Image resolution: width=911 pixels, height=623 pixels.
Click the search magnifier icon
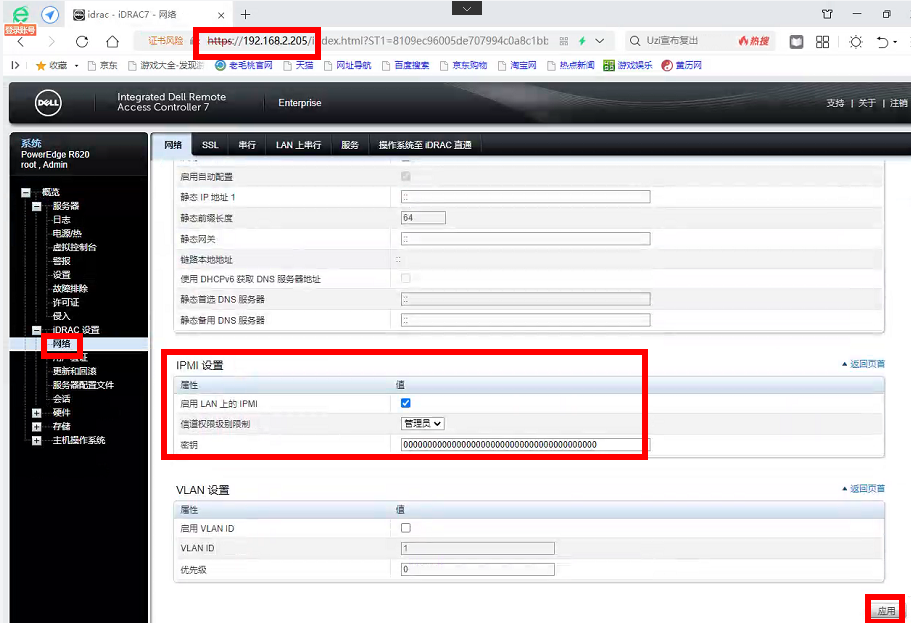635,42
